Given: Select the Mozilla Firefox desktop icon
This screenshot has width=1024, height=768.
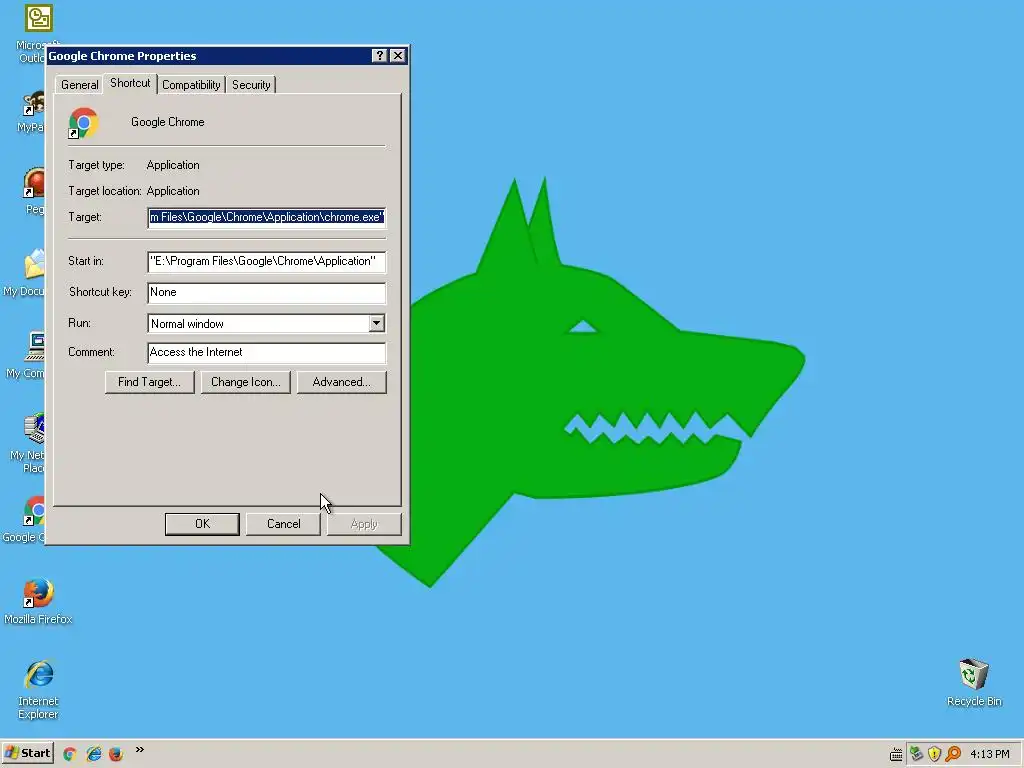Looking at the screenshot, I should coord(38,593).
